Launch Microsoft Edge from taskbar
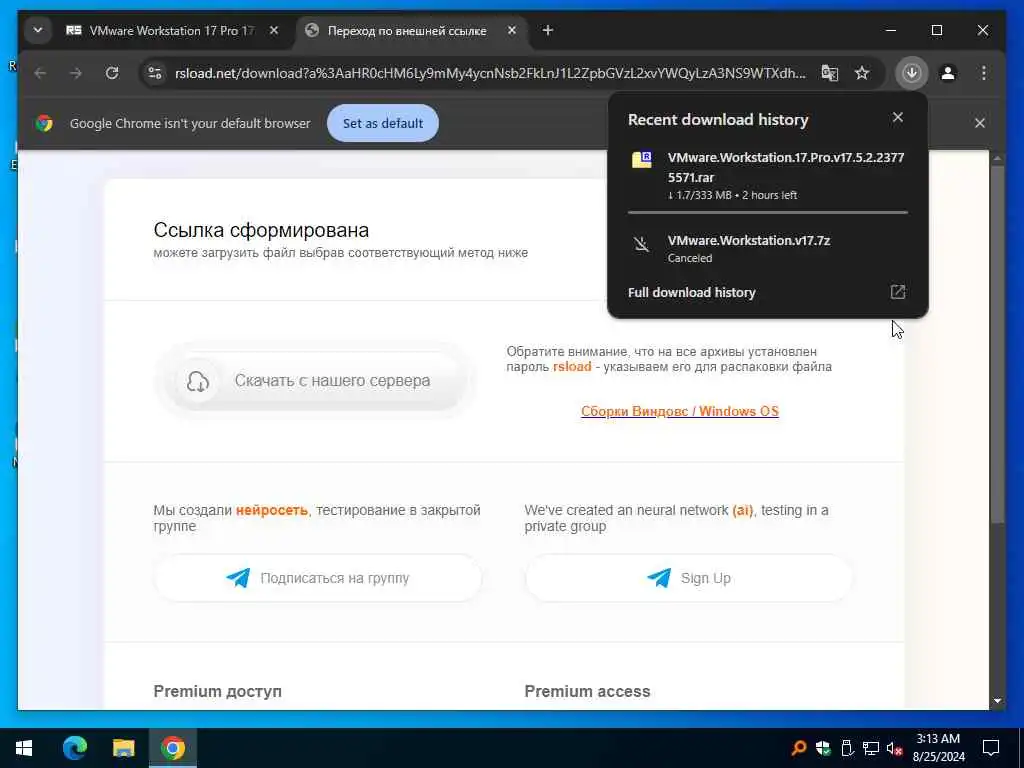This screenshot has height=768, width=1024. (74, 748)
